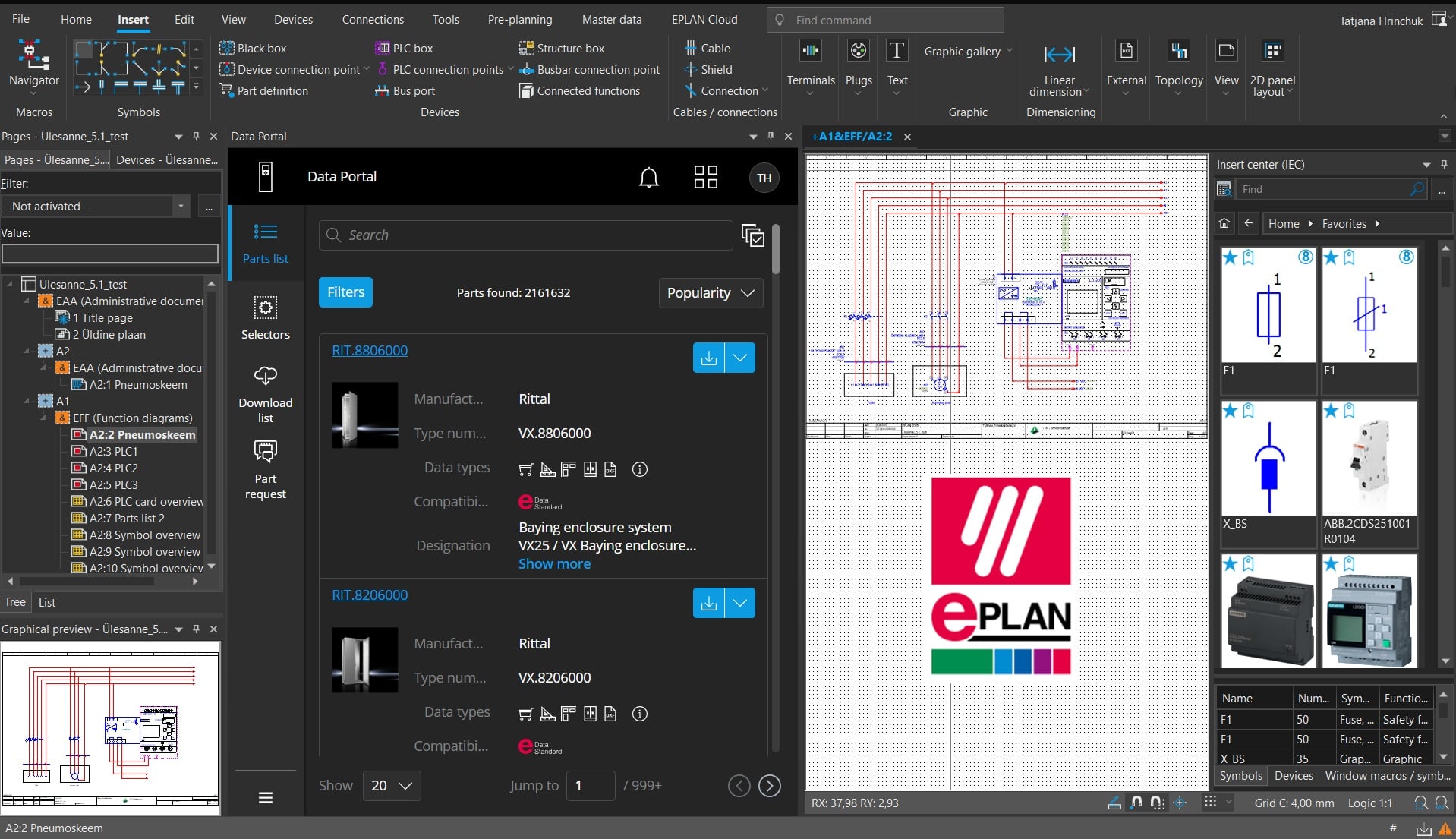Click the Part definition tool
The height and width of the screenshot is (839, 1456).
click(x=263, y=90)
